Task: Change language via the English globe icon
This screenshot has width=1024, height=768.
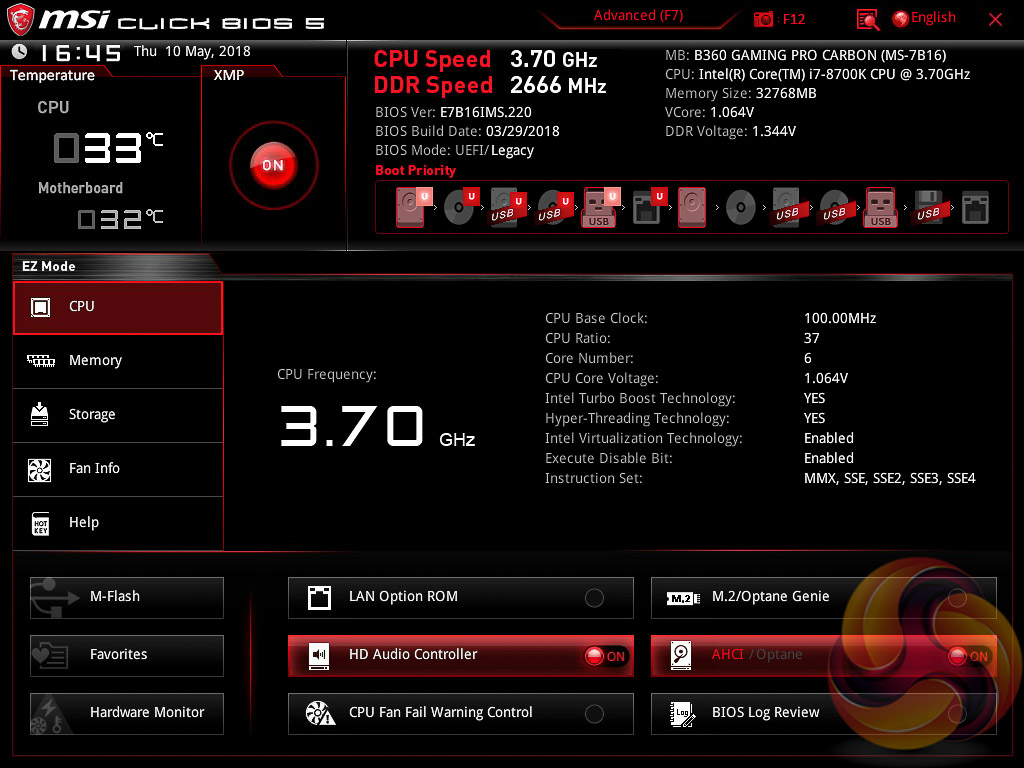Action: [925, 18]
